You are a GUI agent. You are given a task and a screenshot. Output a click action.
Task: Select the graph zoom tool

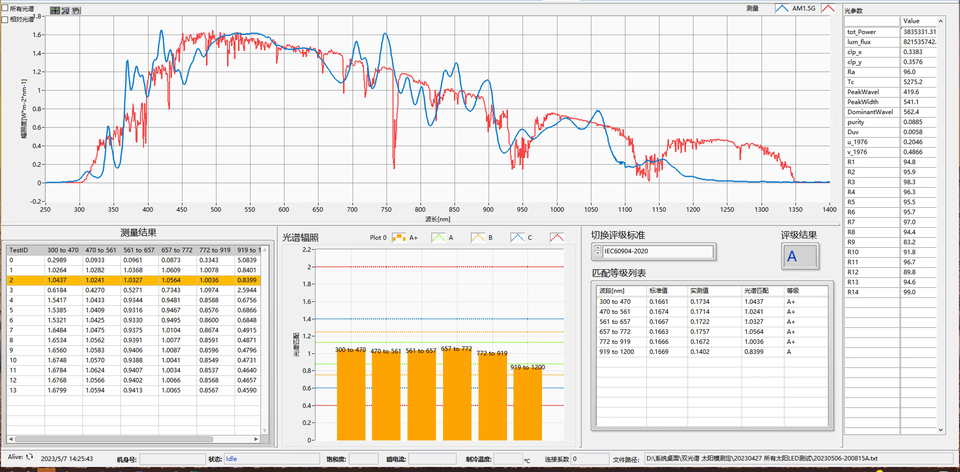(65, 9)
